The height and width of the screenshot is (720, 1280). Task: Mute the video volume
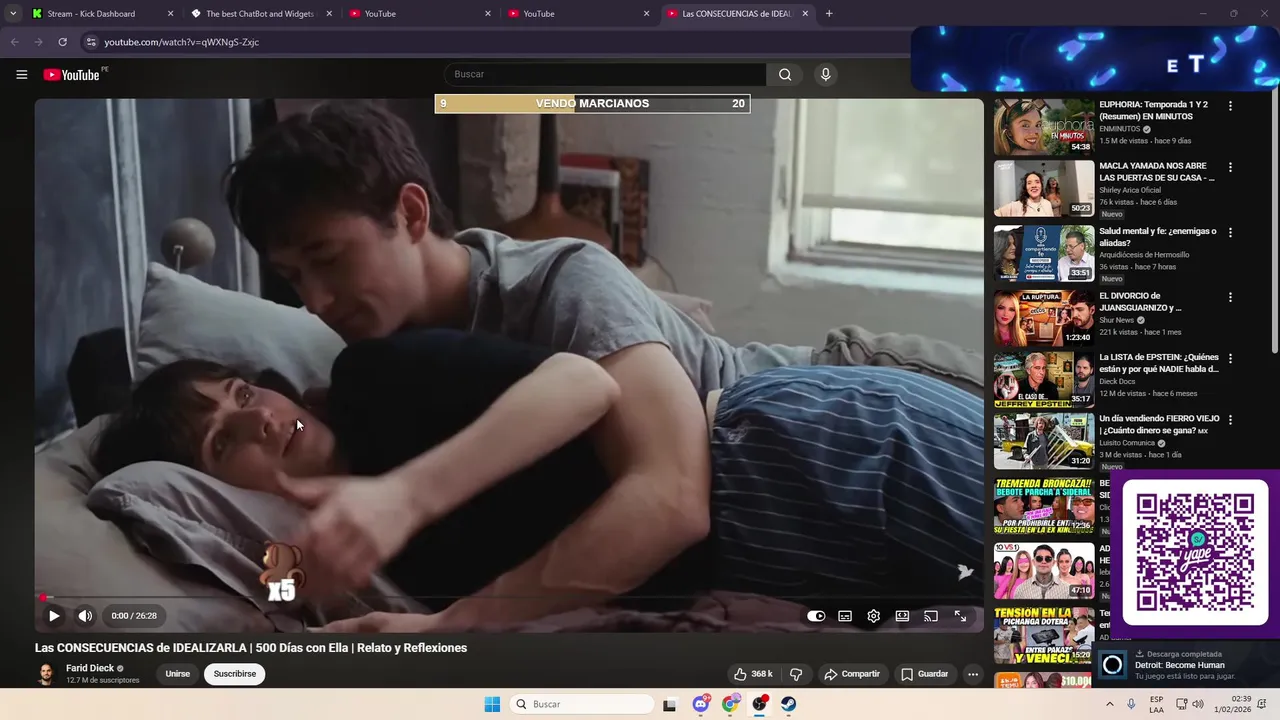click(x=85, y=616)
